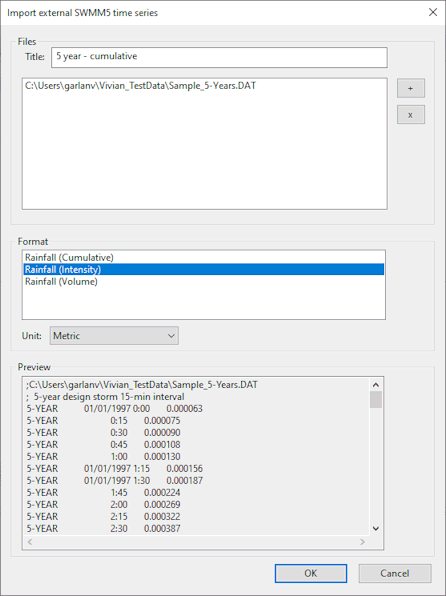Click preview row 0:30 with 0.000090

(x=103, y=433)
